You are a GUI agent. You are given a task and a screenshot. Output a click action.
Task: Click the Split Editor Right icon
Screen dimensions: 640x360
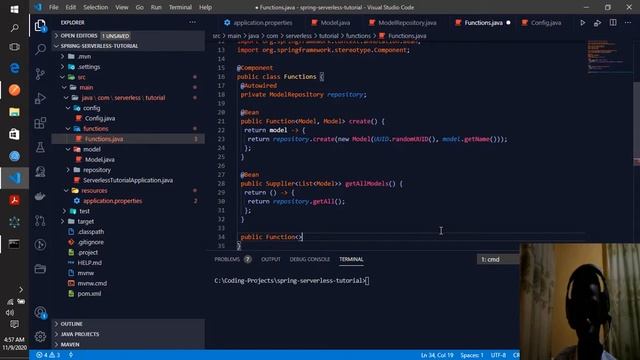(x=613, y=23)
